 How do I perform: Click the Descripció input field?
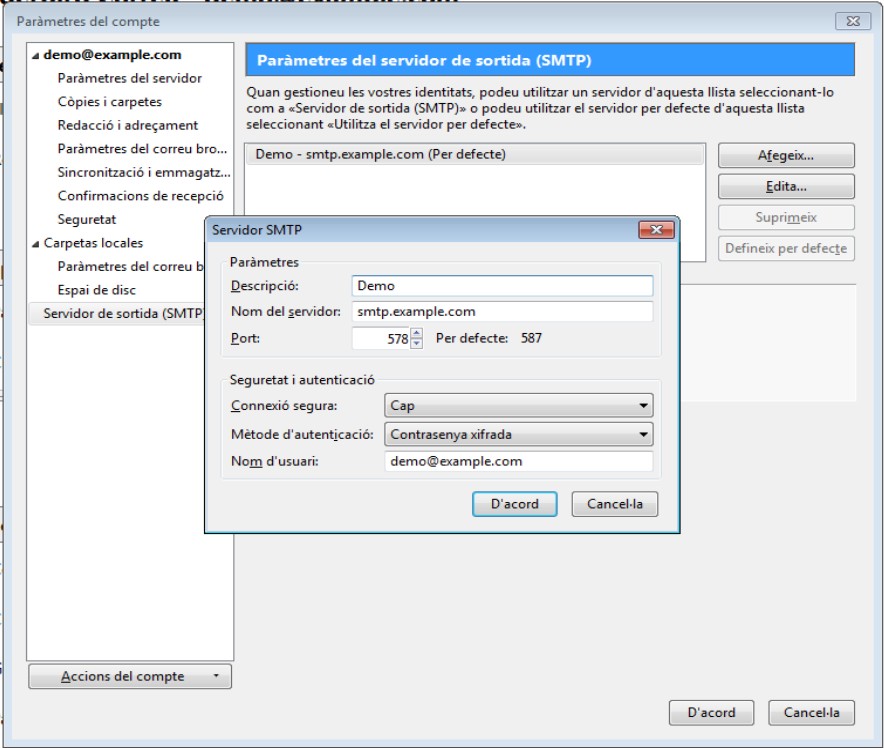tap(502, 286)
